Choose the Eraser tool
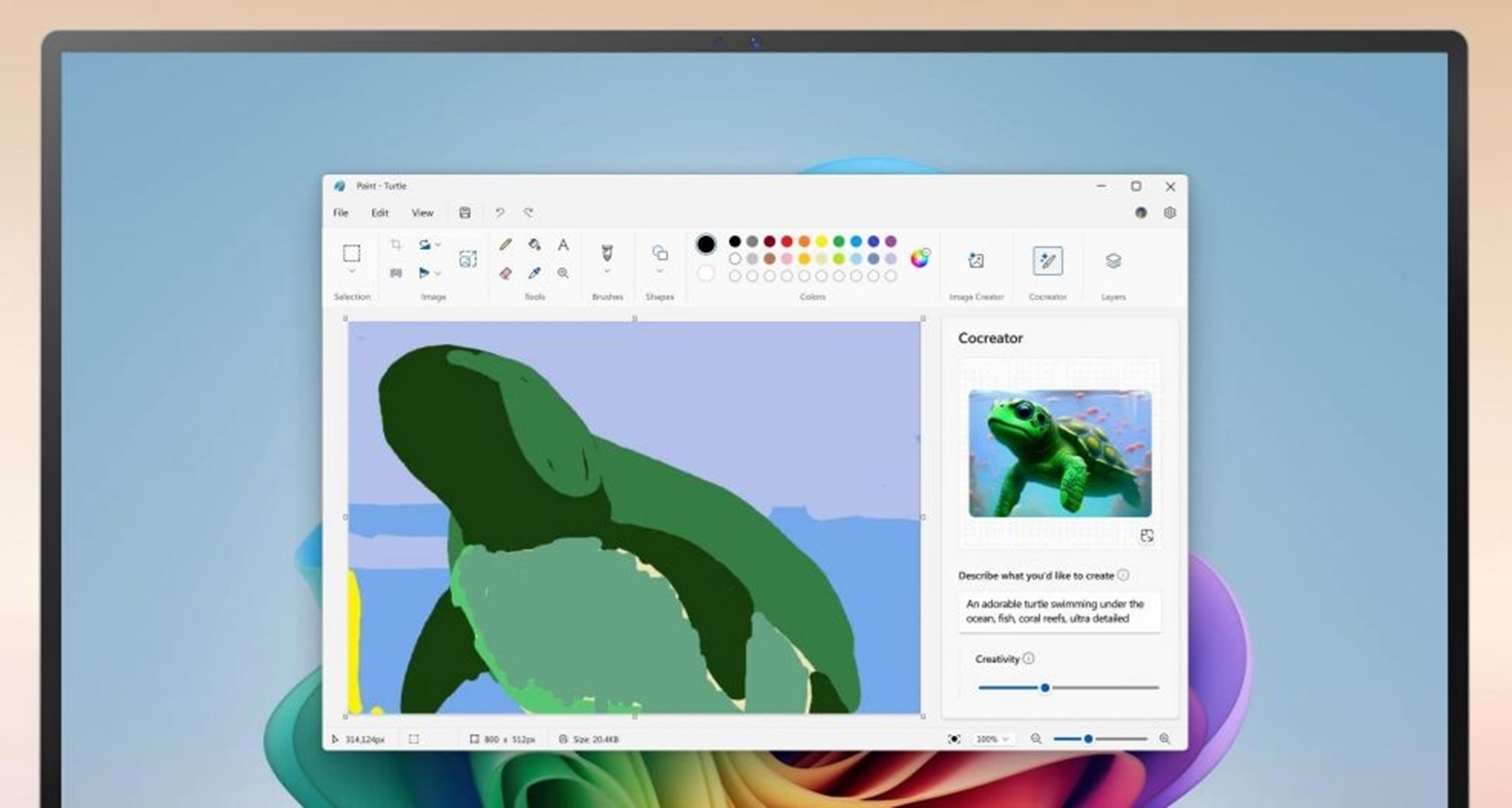The image size is (1512, 808). [505, 273]
